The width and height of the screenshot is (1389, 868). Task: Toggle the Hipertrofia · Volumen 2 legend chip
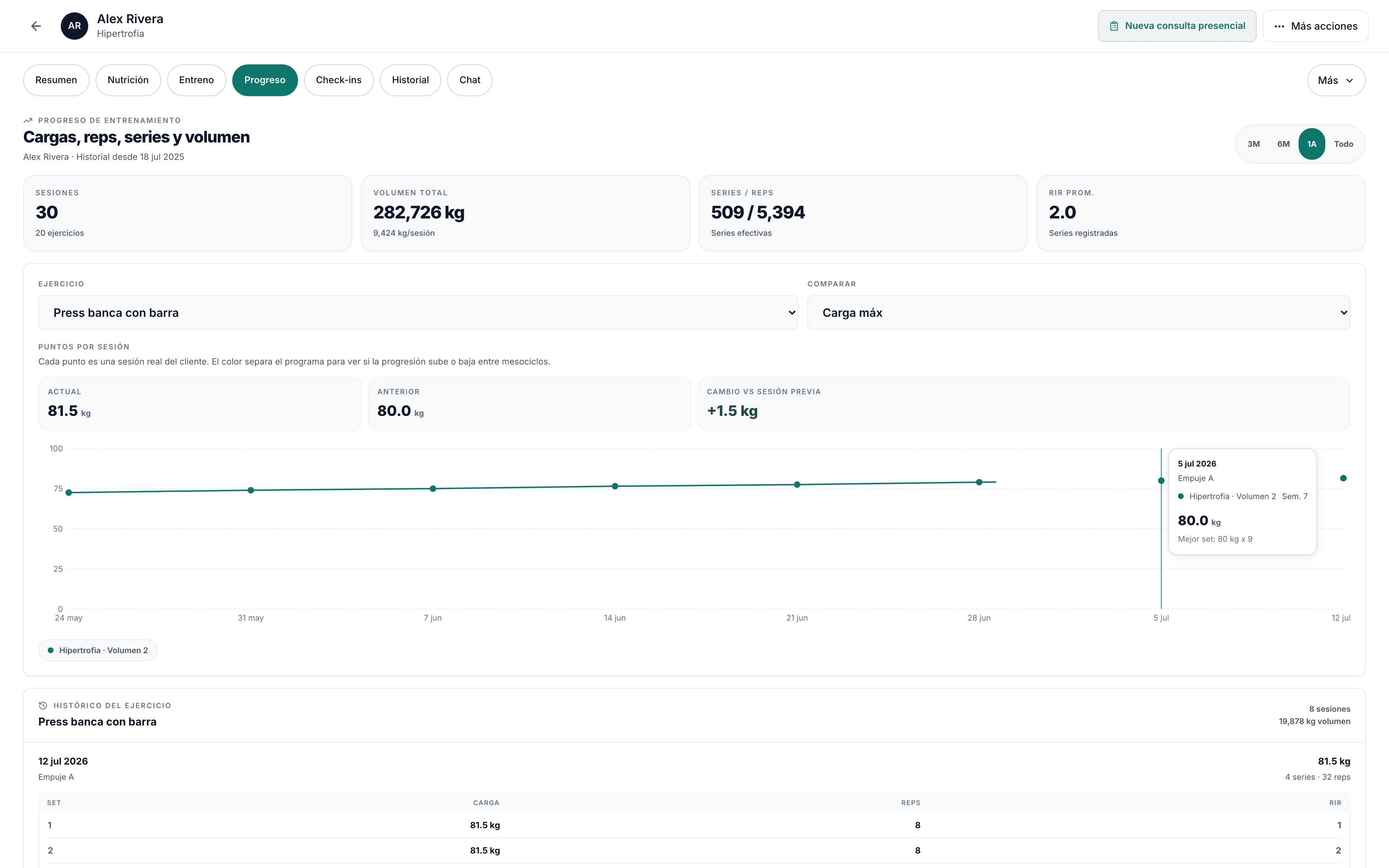click(98, 650)
